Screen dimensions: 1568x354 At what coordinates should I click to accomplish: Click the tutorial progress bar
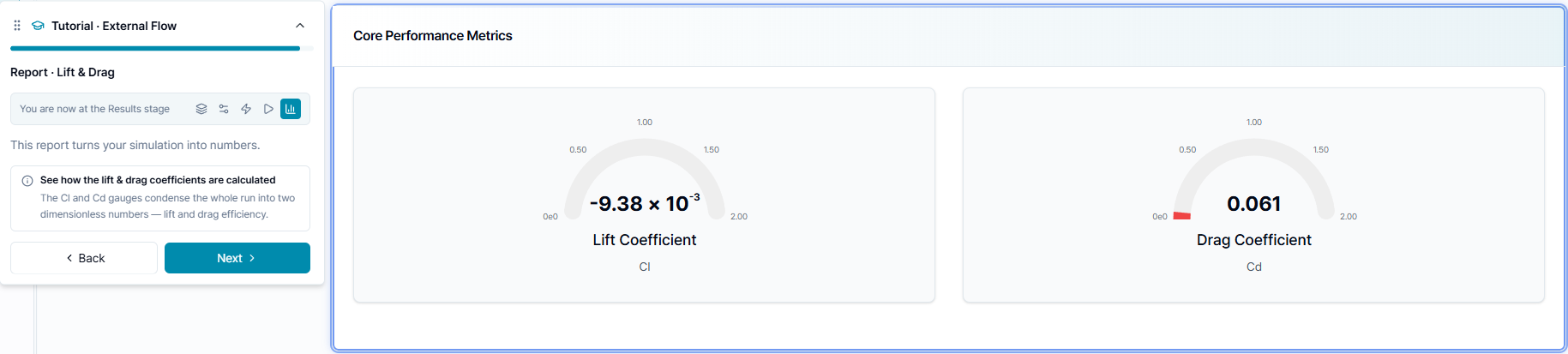(161, 48)
